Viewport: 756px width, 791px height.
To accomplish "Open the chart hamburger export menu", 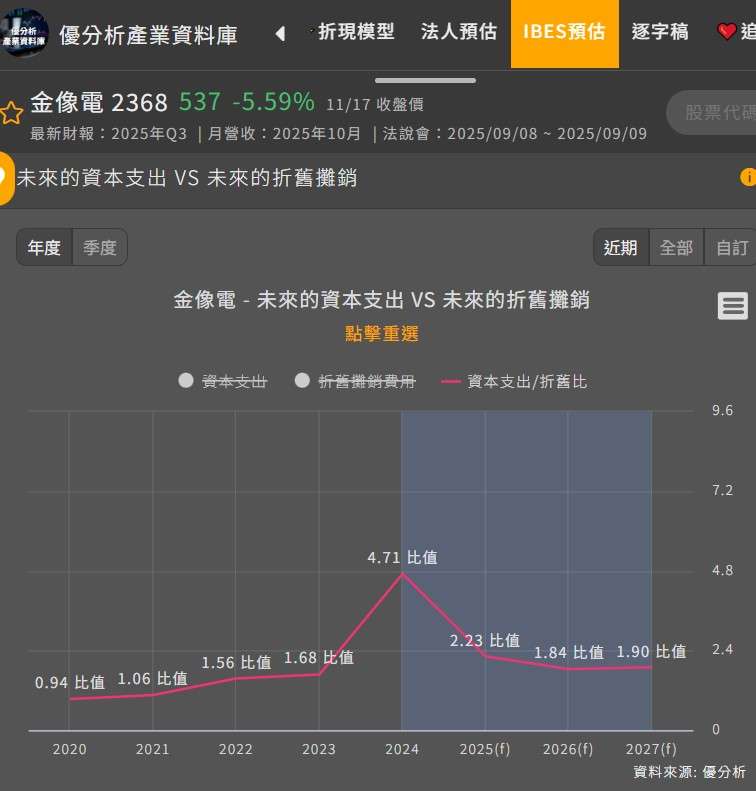I will (x=733, y=306).
